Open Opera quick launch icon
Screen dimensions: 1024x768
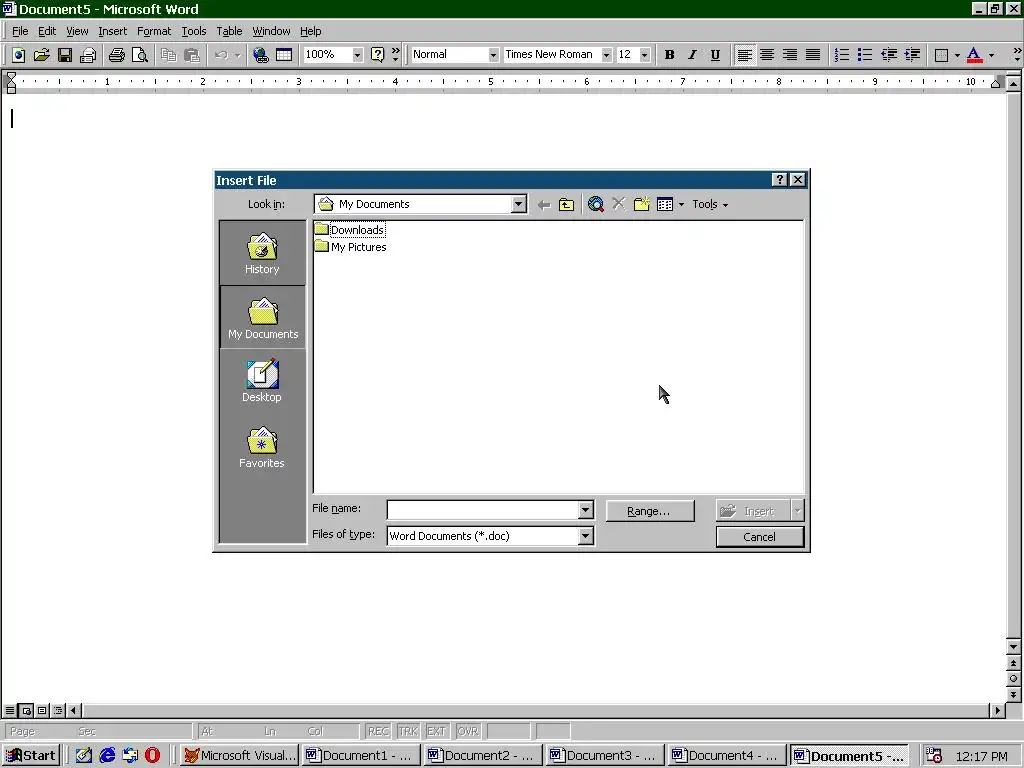(x=152, y=756)
